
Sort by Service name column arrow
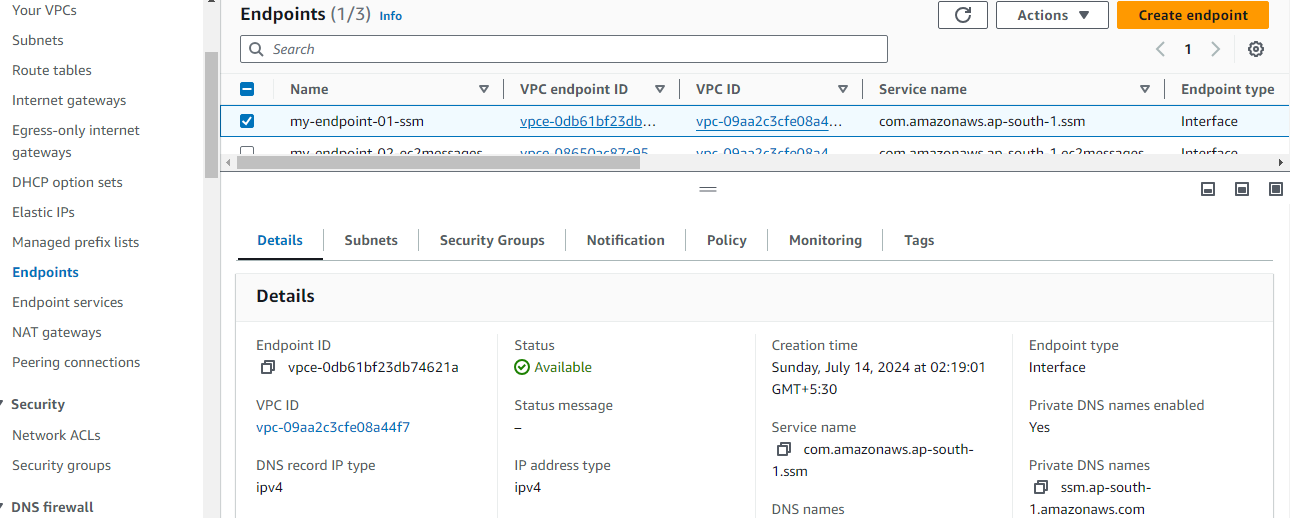[1145, 89]
